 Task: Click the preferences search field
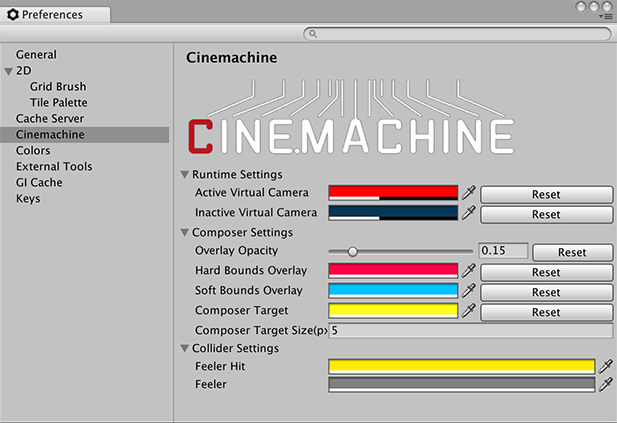459,34
